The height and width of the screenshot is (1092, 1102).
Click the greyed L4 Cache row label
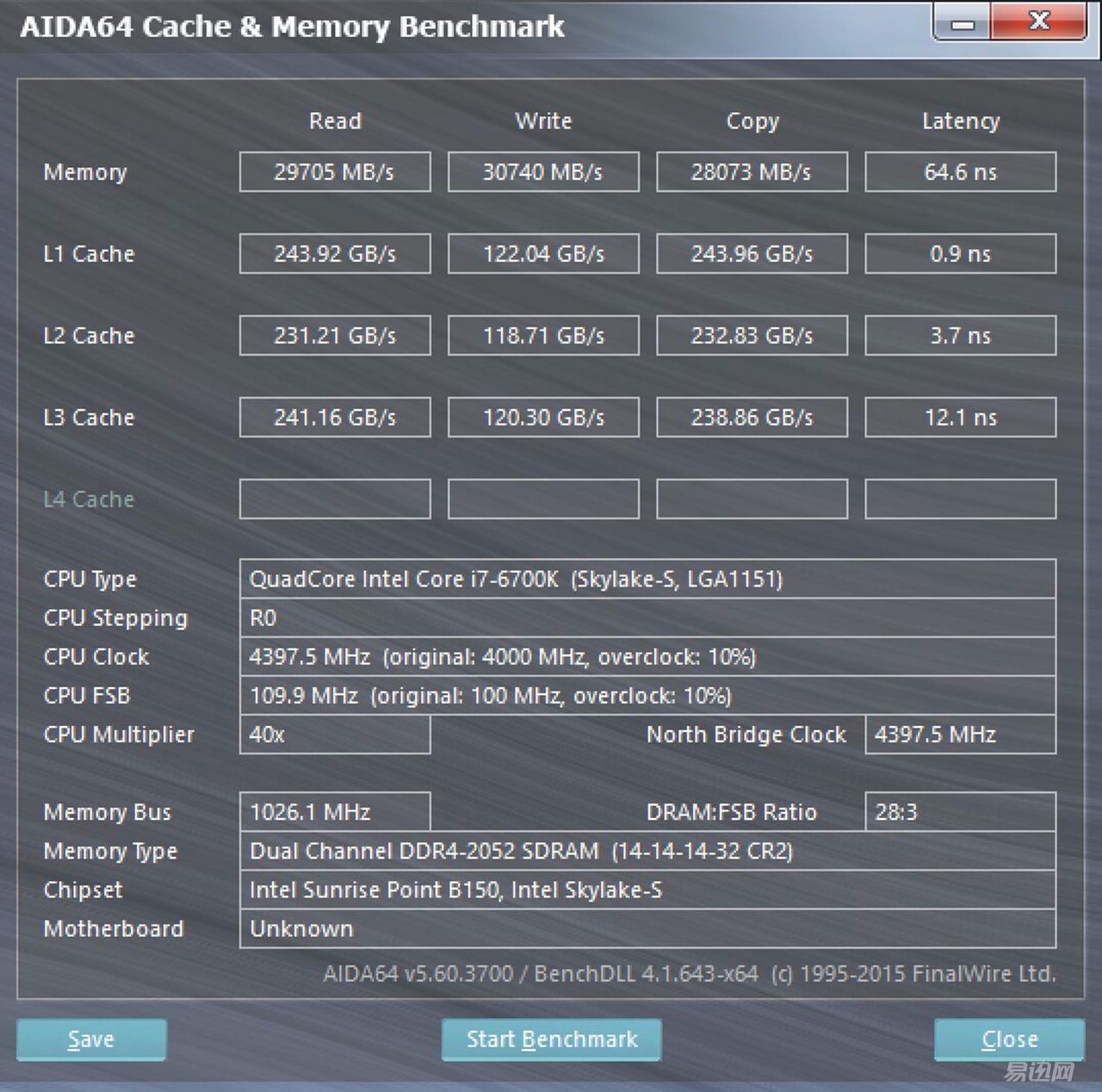(89, 499)
